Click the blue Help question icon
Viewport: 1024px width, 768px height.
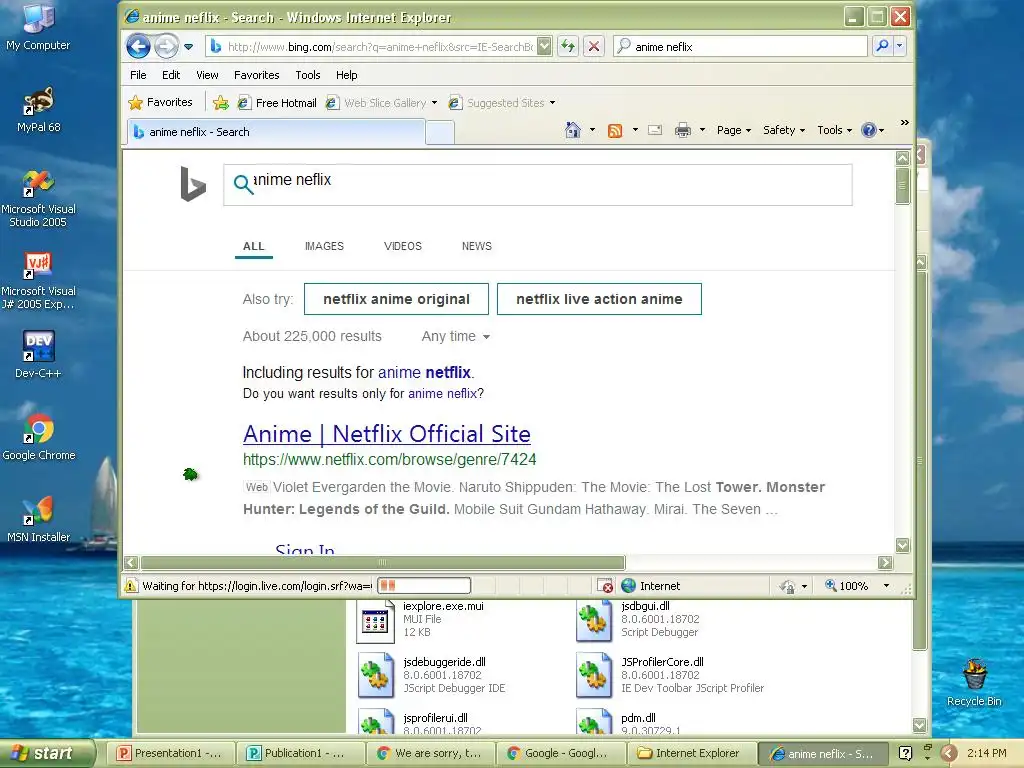[869, 130]
